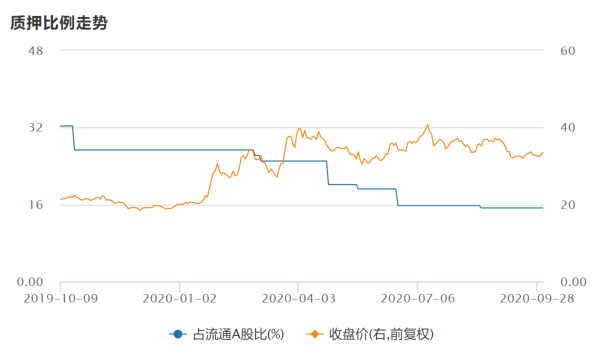The width and height of the screenshot is (607, 363).
Task: Click the 质押比例走势 chart title
Action: point(59,23)
